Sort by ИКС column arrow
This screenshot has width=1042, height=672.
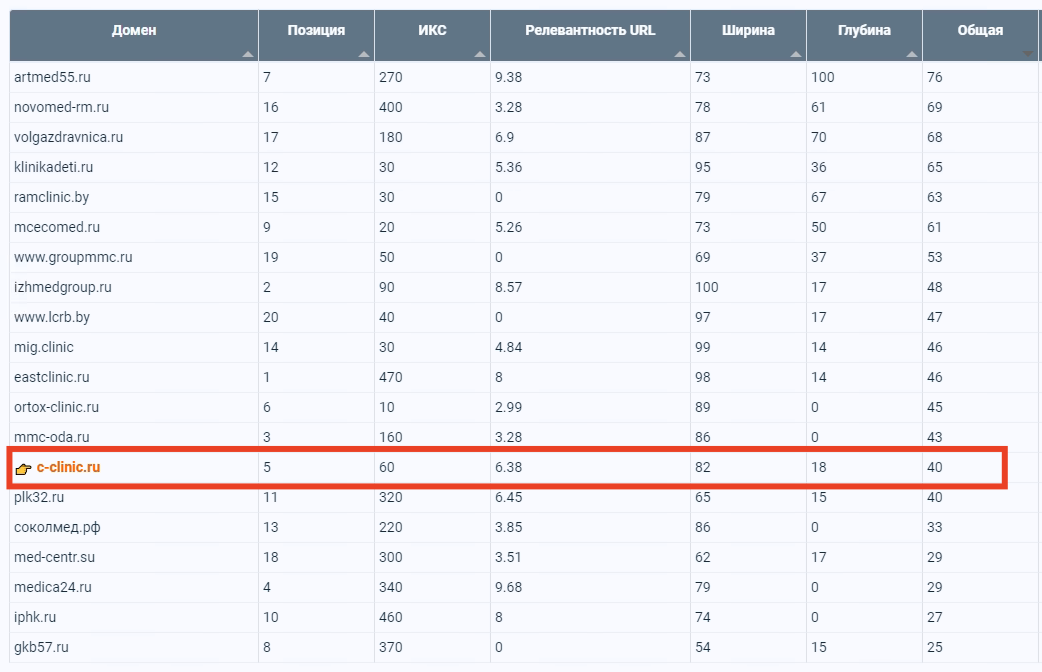(x=480, y=54)
